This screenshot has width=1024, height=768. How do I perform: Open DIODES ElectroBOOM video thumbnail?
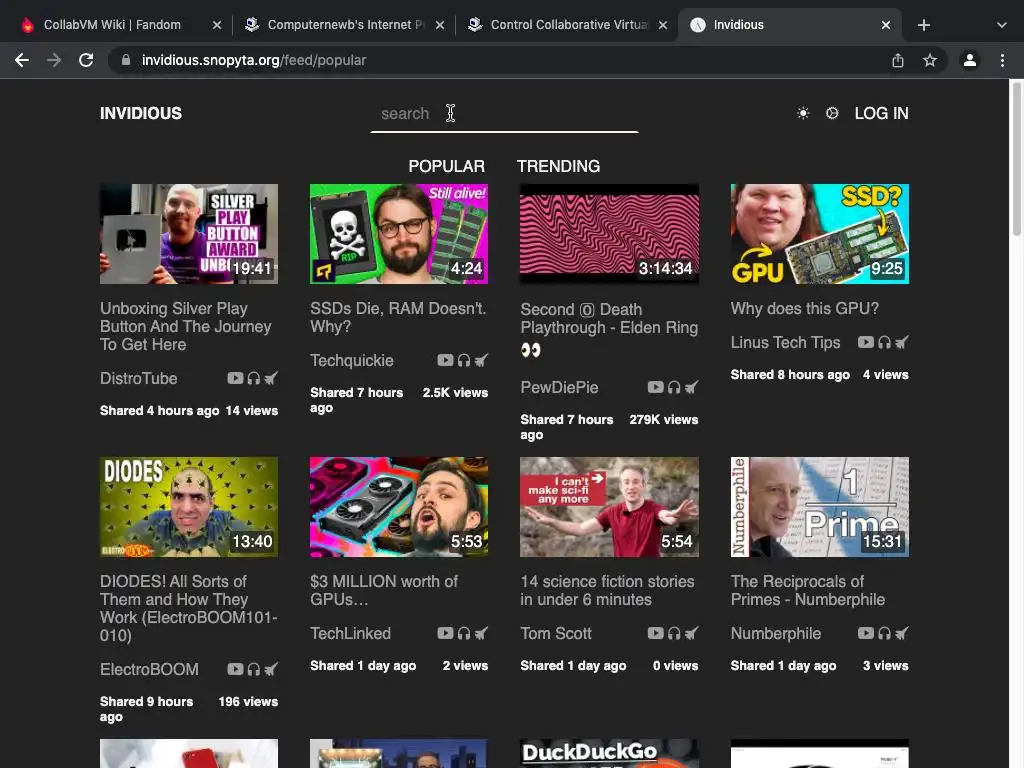tap(189, 507)
